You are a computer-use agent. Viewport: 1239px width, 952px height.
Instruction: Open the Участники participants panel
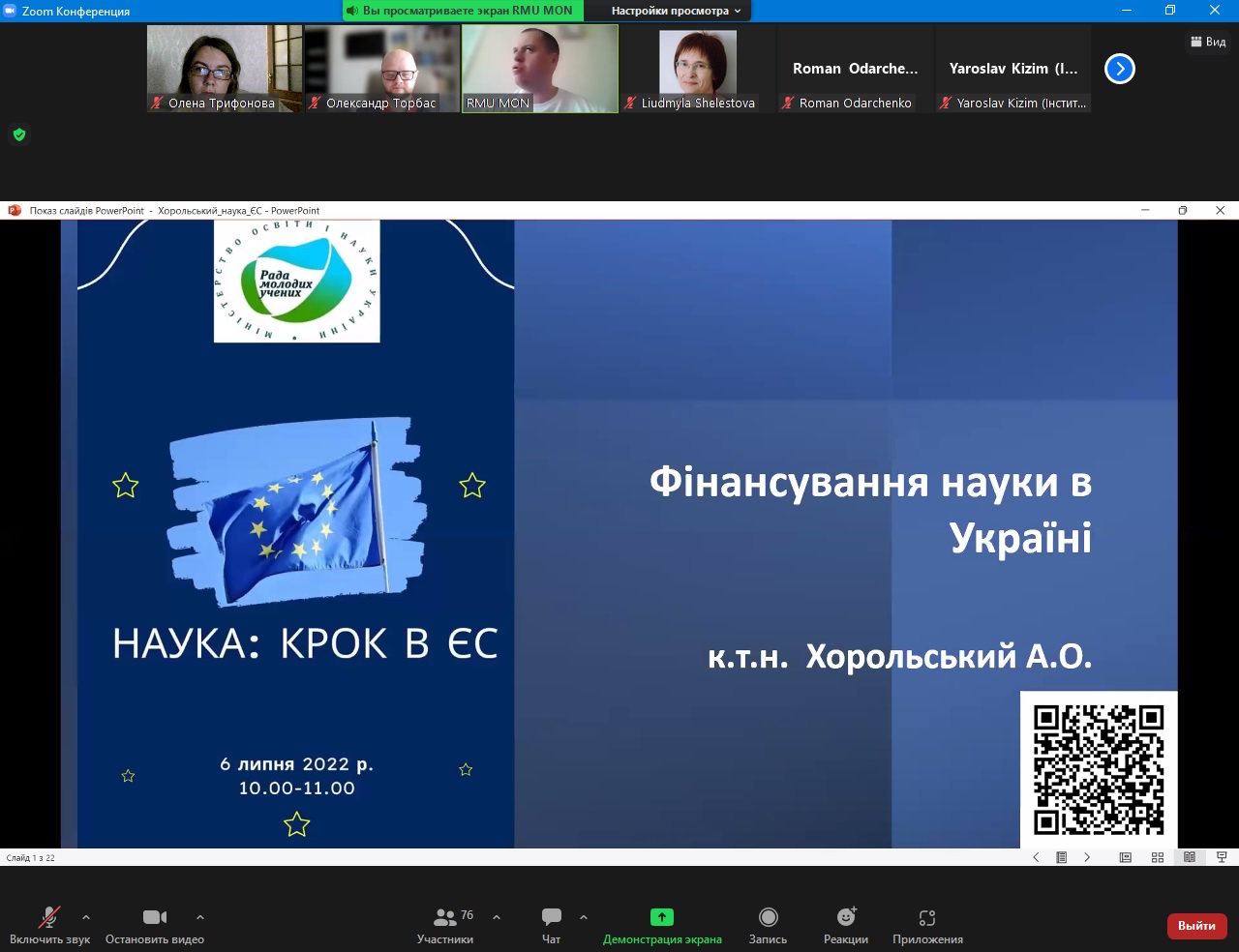tap(445, 925)
